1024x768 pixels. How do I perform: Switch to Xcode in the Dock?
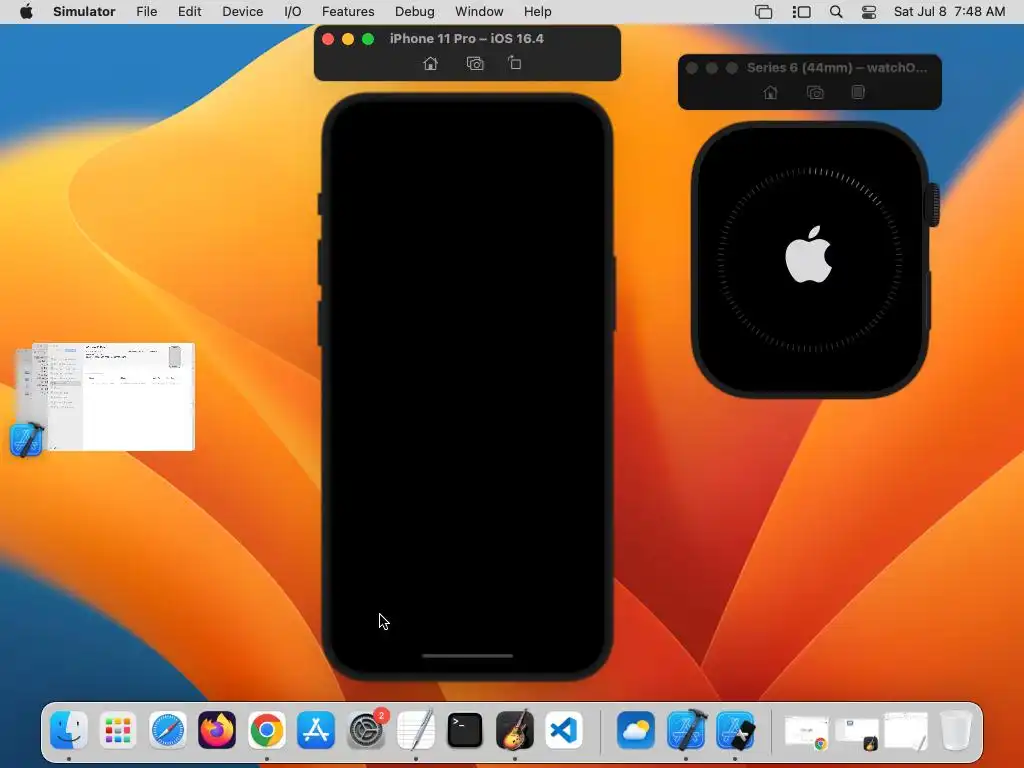(686, 729)
